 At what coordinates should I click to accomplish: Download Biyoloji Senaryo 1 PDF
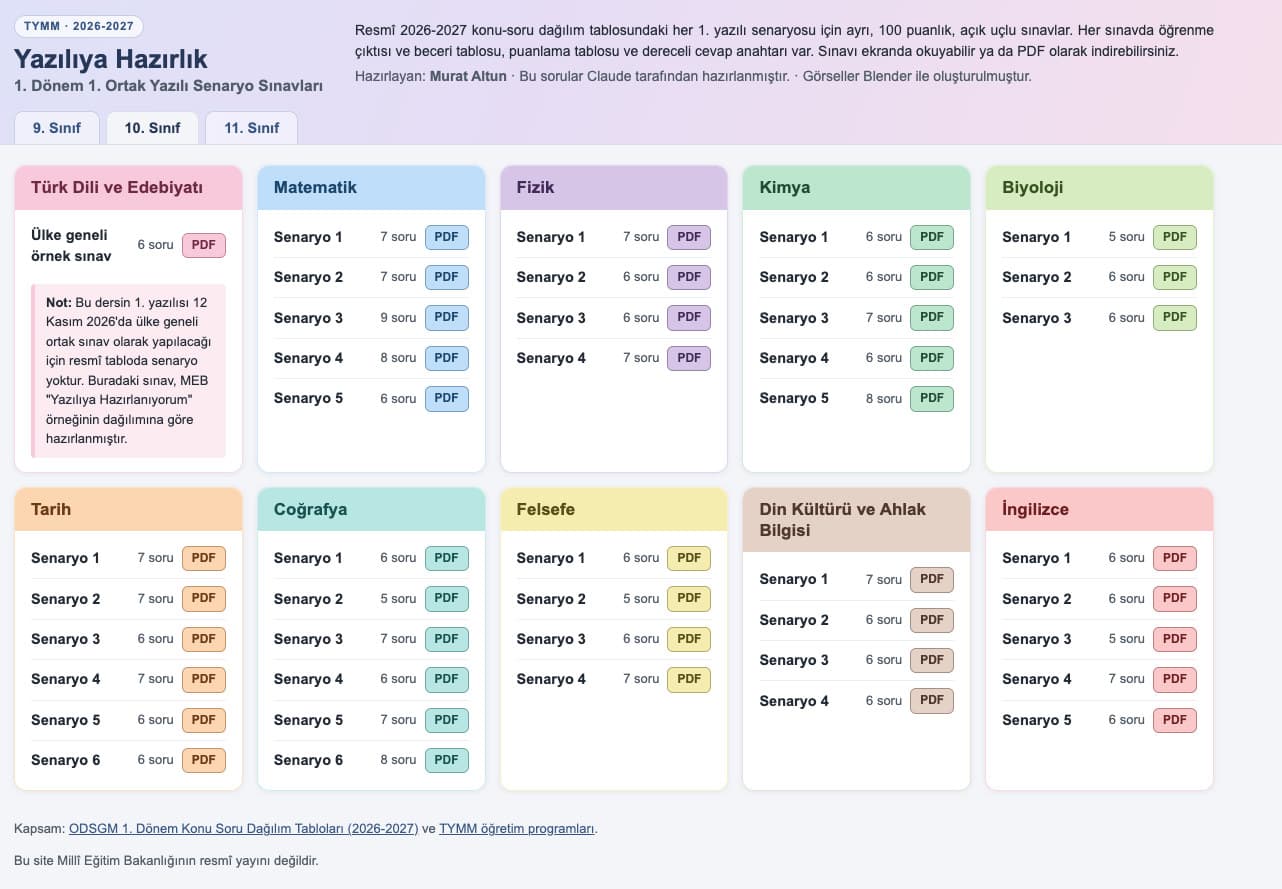click(x=1175, y=237)
